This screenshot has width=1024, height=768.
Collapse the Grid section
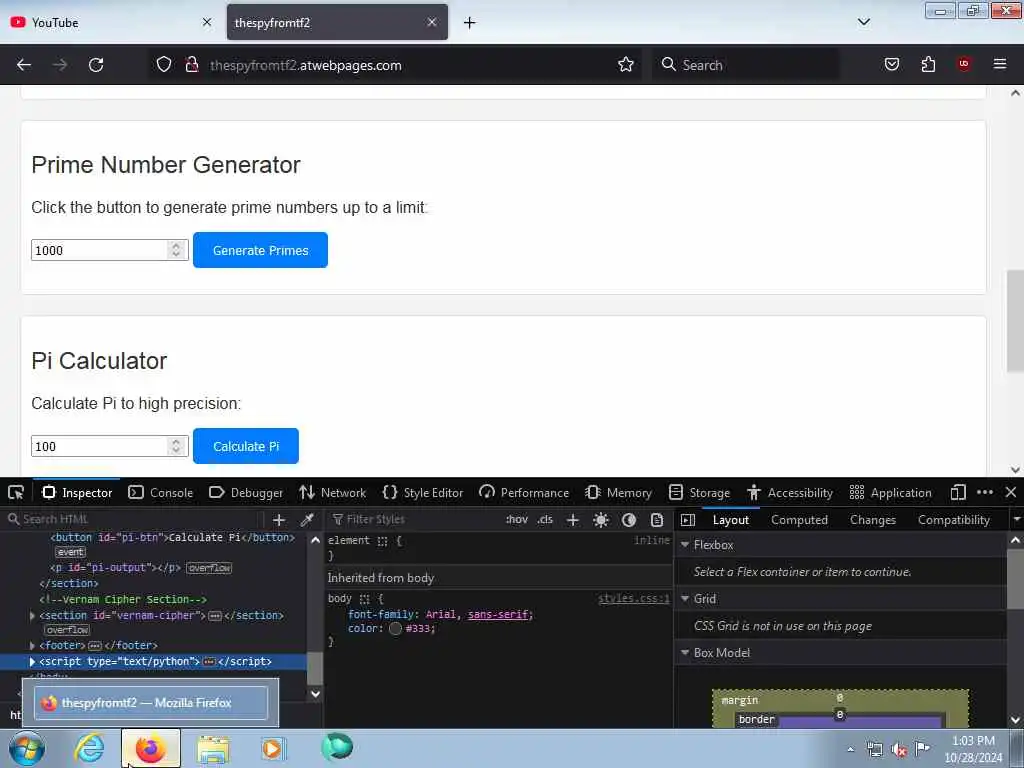point(685,599)
